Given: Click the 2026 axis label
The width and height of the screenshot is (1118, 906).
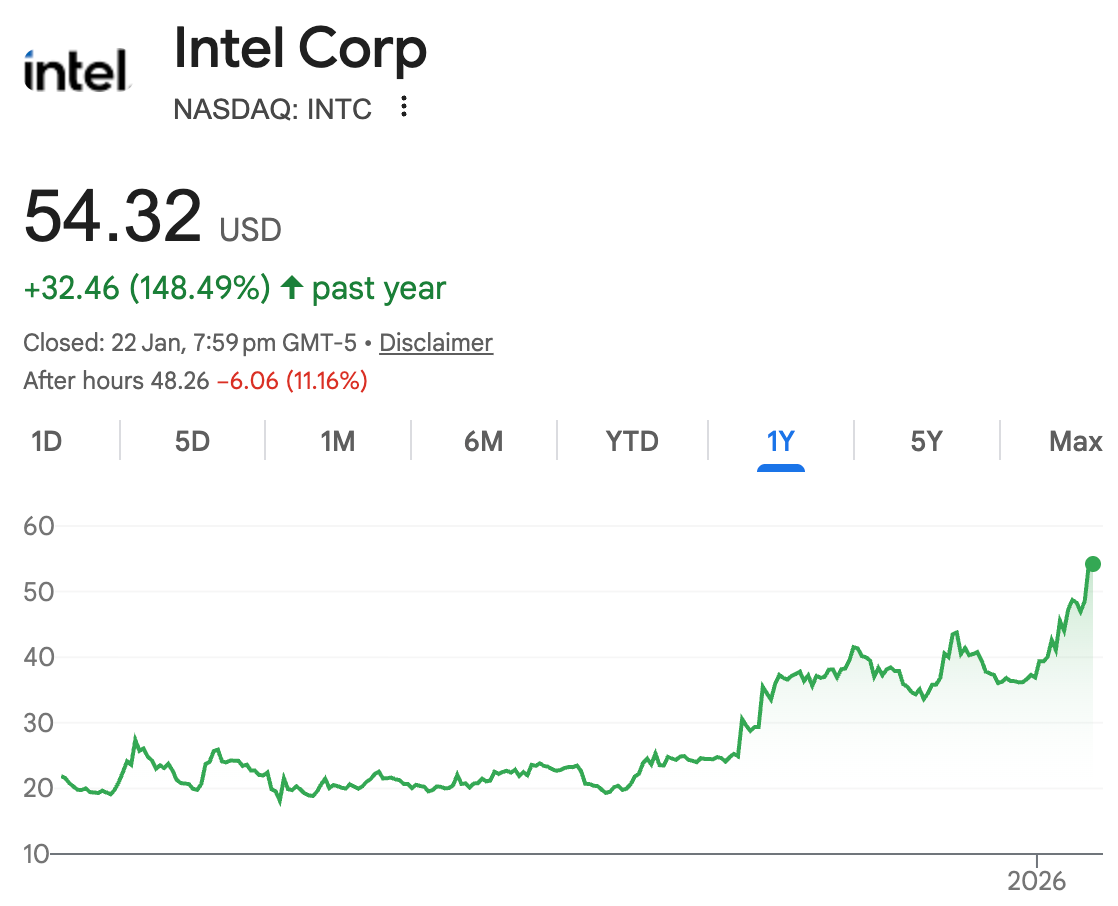Looking at the screenshot, I should 1038,881.
